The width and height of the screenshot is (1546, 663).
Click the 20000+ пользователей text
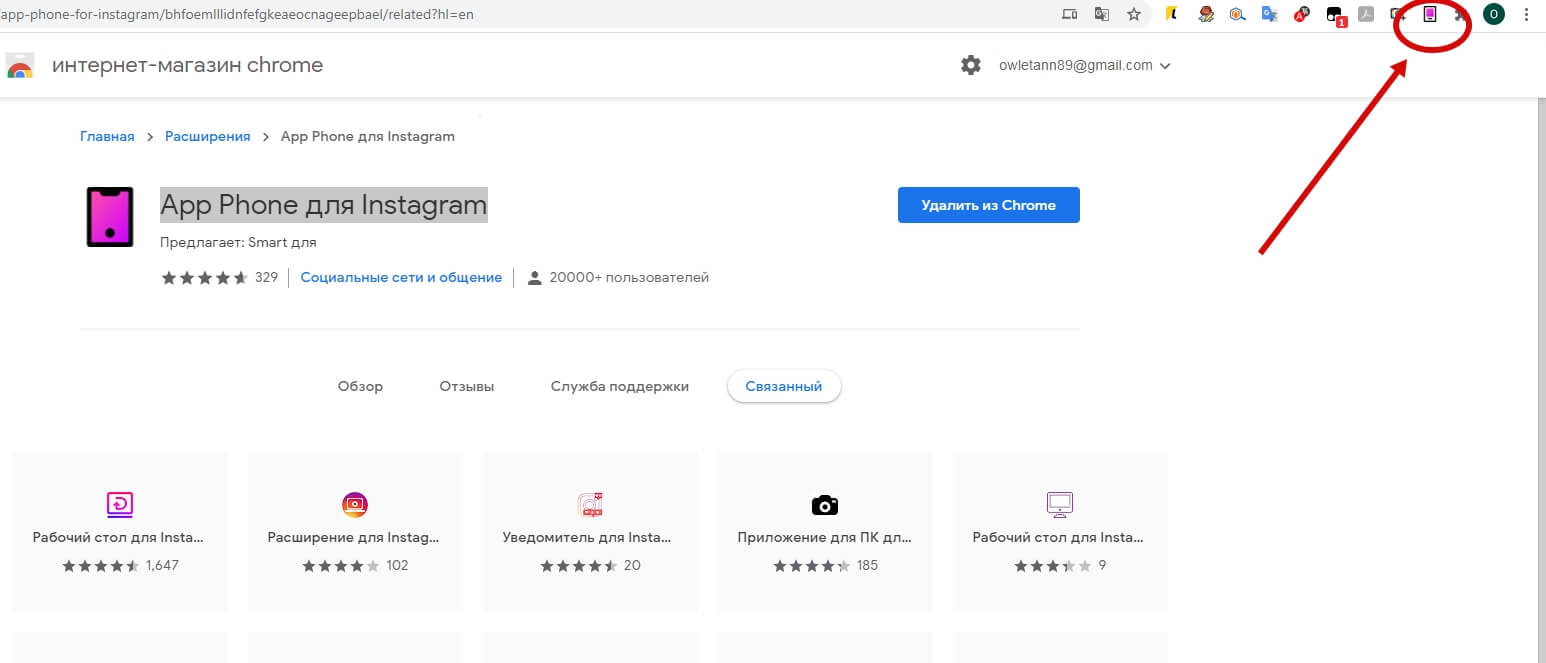(x=629, y=277)
